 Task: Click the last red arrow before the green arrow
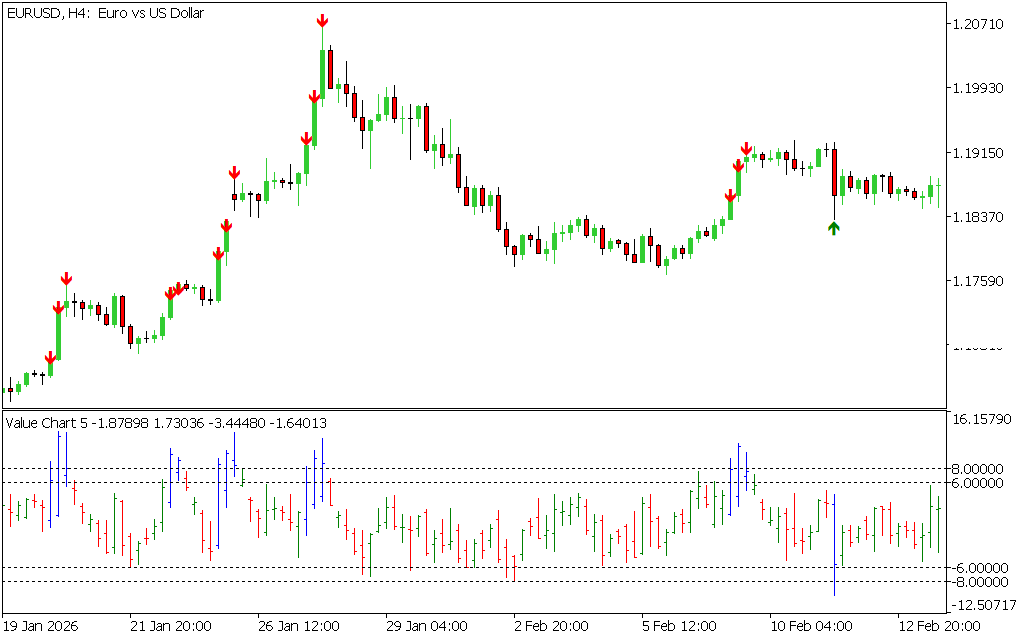(746, 149)
